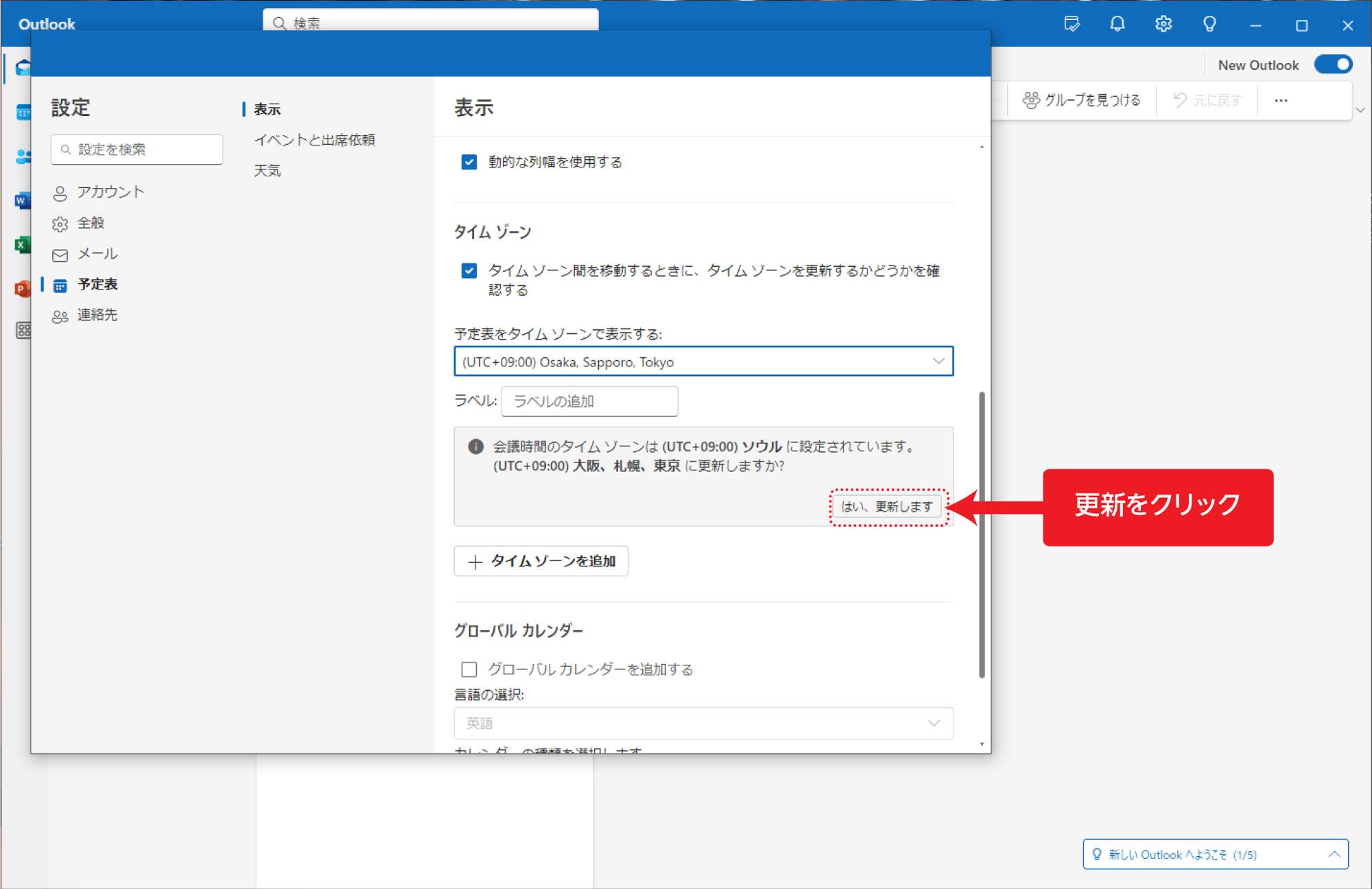Open the Calendar icon in the sidebar
Viewport: 1372px width, 889px height.
(x=24, y=112)
